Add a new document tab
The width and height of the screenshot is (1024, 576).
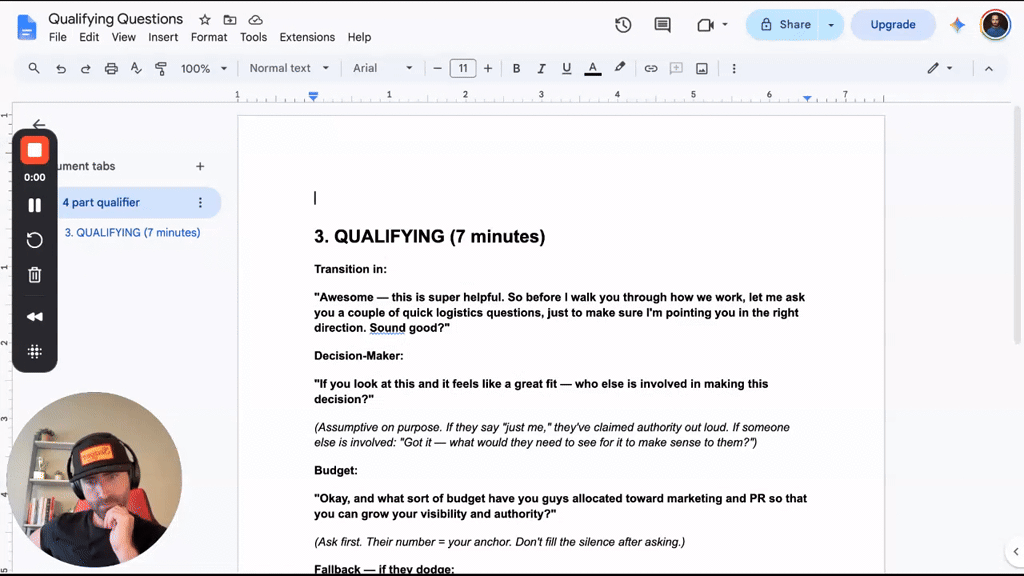tap(200, 167)
